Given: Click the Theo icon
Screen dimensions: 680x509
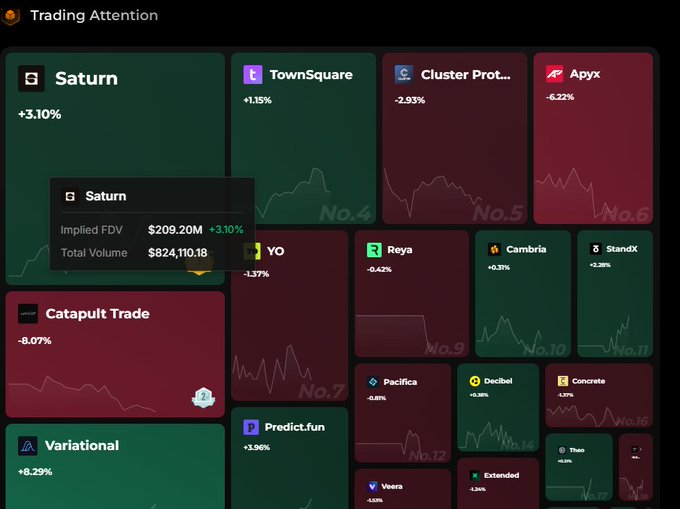Looking at the screenshot, I should 562,450.
